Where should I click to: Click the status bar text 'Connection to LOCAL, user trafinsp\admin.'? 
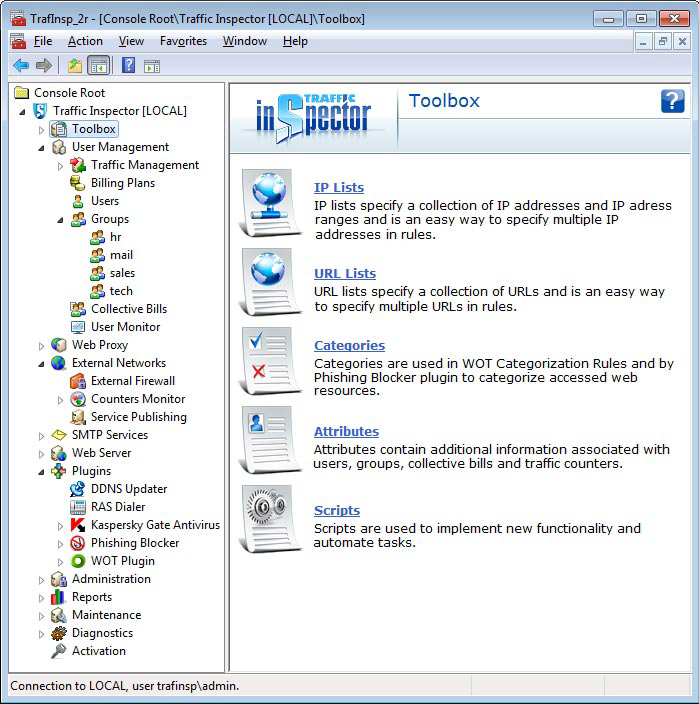click(124, 686)
